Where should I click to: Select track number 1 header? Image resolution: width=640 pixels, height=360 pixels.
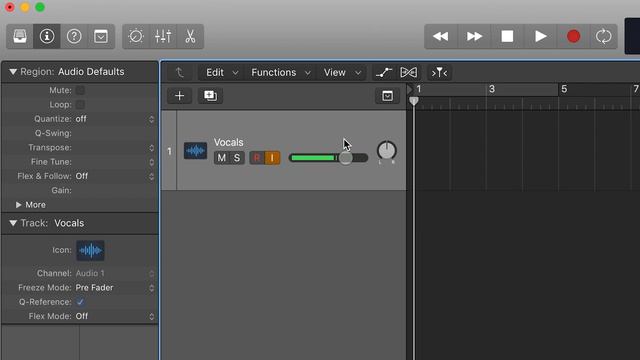(169, 151)
